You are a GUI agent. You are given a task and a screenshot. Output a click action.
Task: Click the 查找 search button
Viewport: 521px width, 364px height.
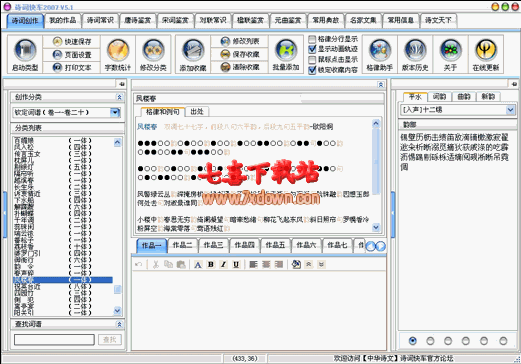click(110, 340)
